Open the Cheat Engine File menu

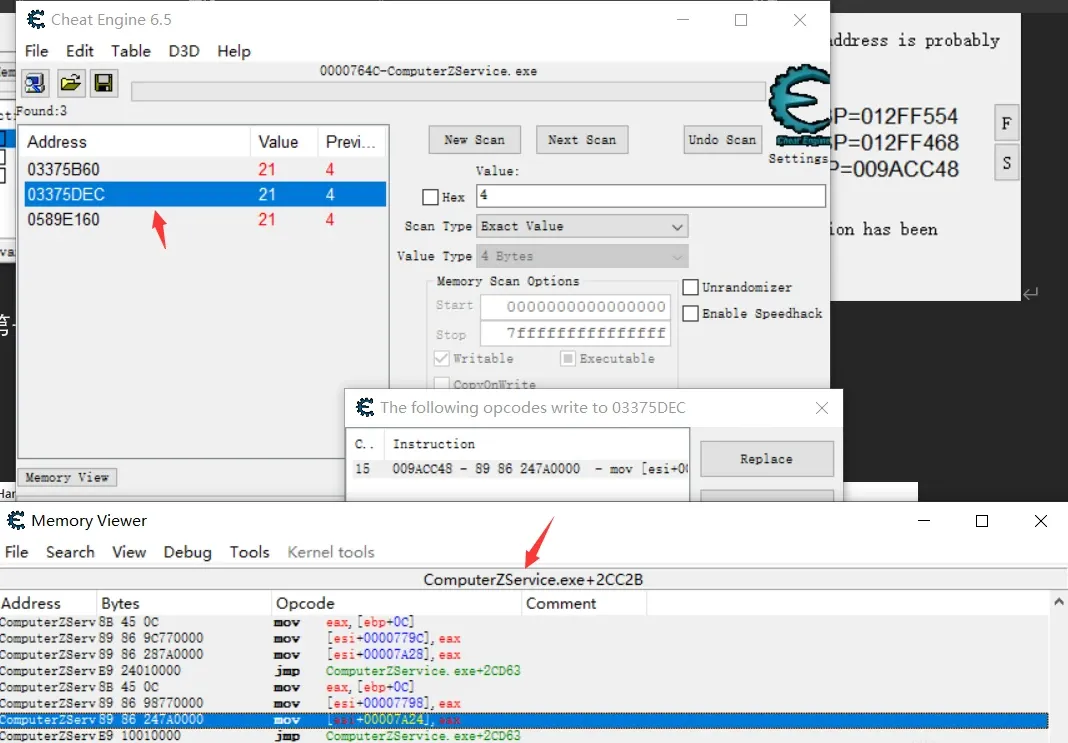[x=37, y=51]
